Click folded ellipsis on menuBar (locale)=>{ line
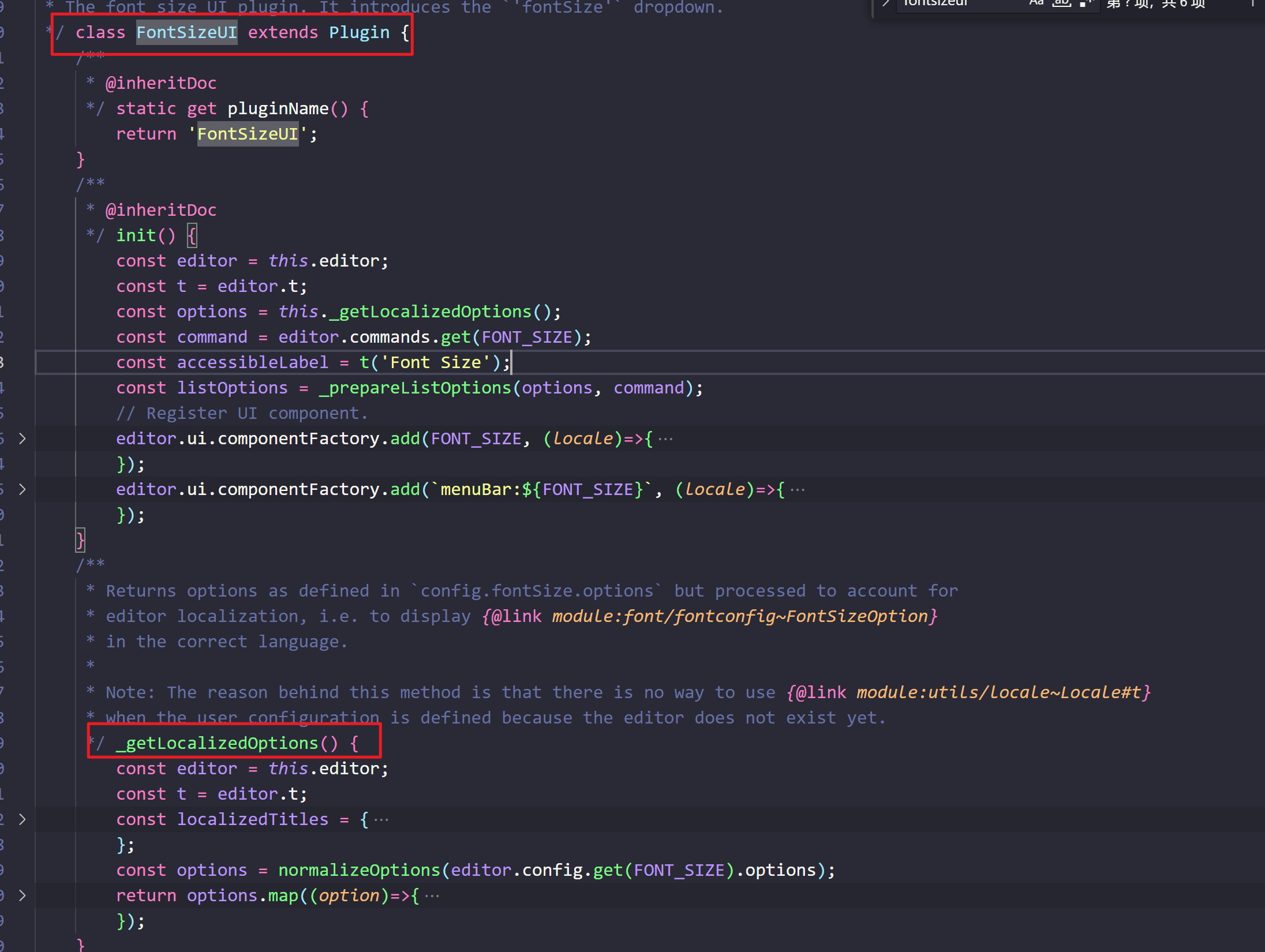 pyautogui.click(x=798, y=490)
